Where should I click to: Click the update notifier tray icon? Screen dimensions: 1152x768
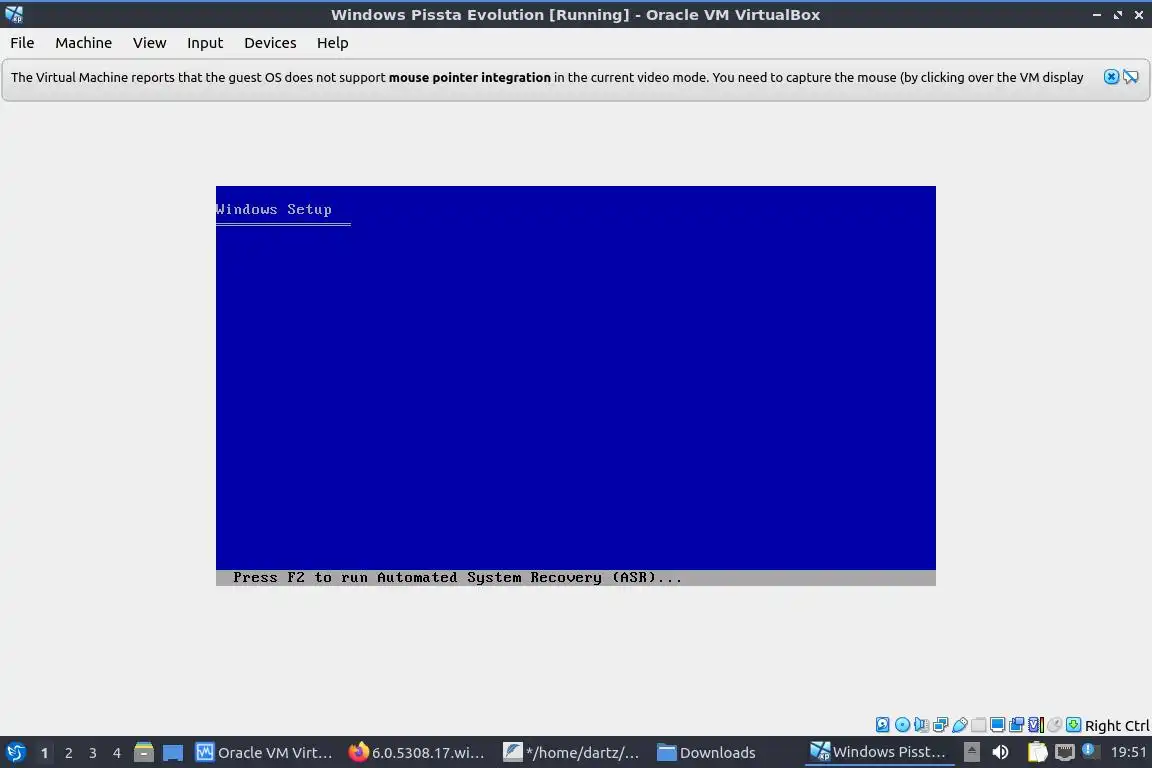click(x=1090, y=751)
